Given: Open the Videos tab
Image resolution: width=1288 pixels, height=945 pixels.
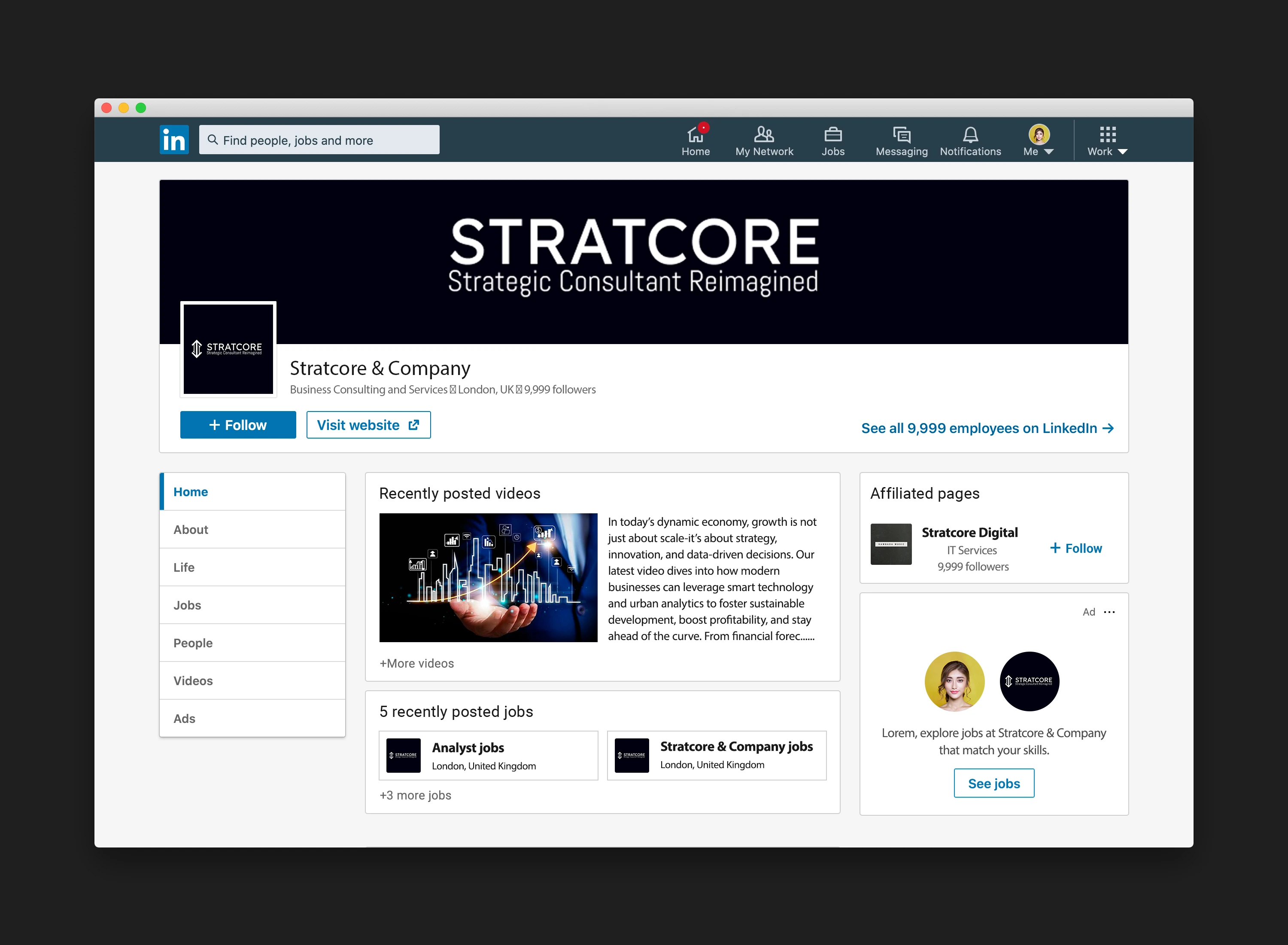Looking at the screenshot, I should pos(252,681).
